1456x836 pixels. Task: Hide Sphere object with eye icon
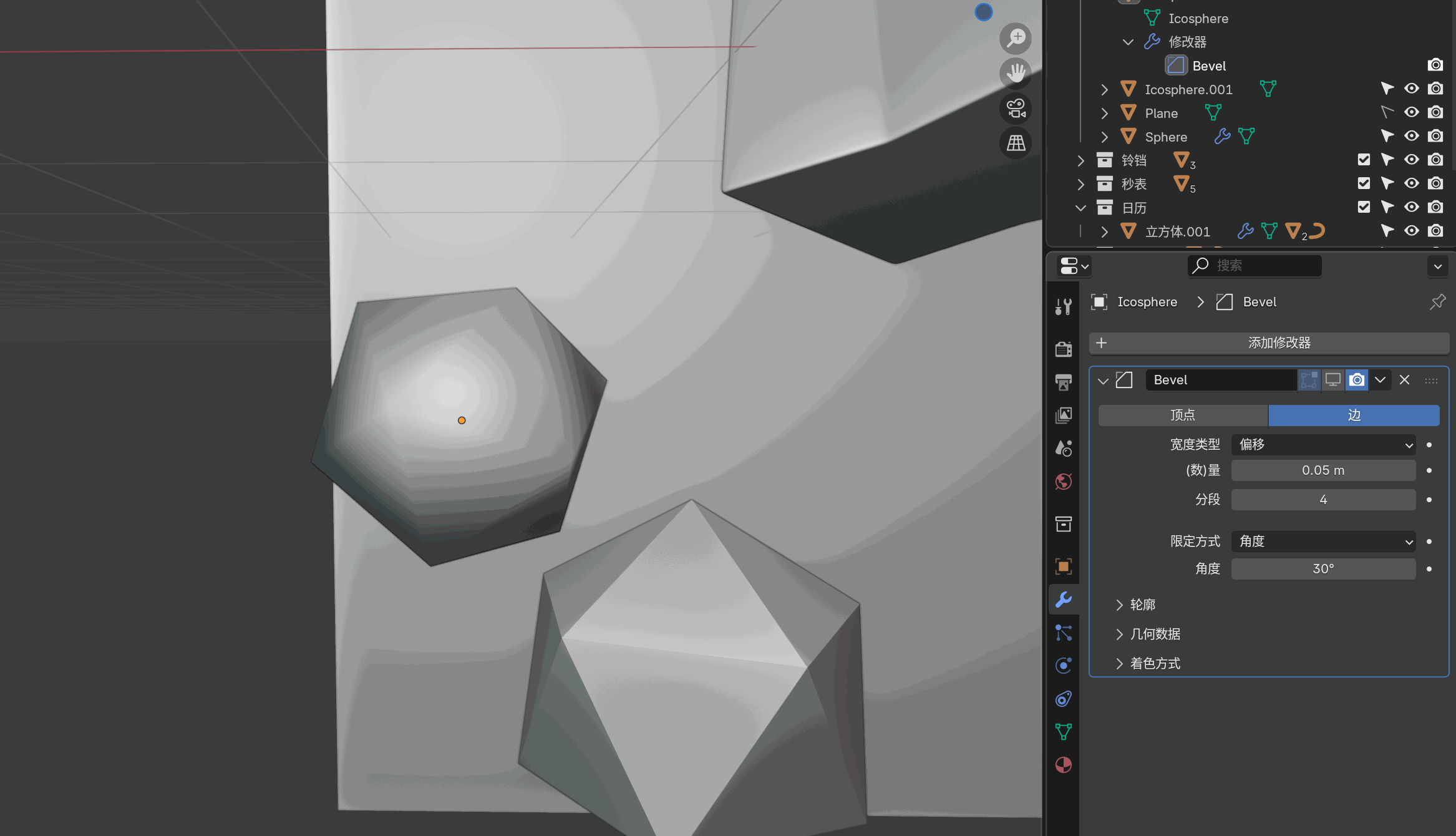pyautogui.click(x=1412, y=136)
